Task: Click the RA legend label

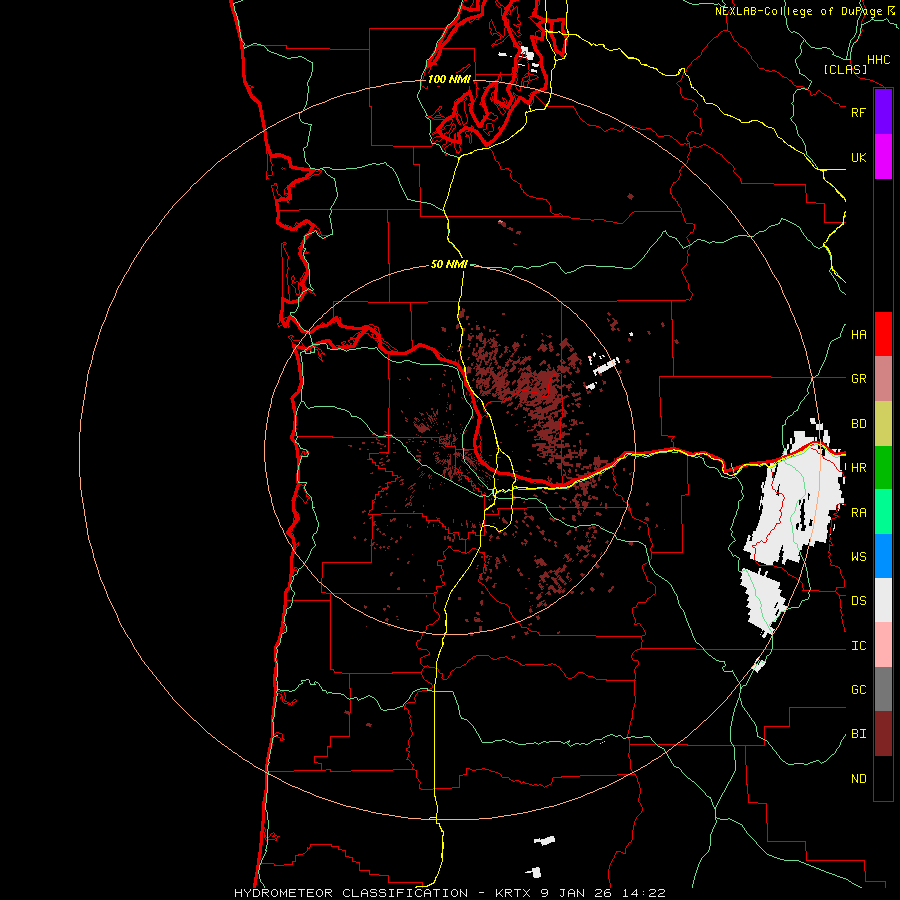Action: click(858, 513)
